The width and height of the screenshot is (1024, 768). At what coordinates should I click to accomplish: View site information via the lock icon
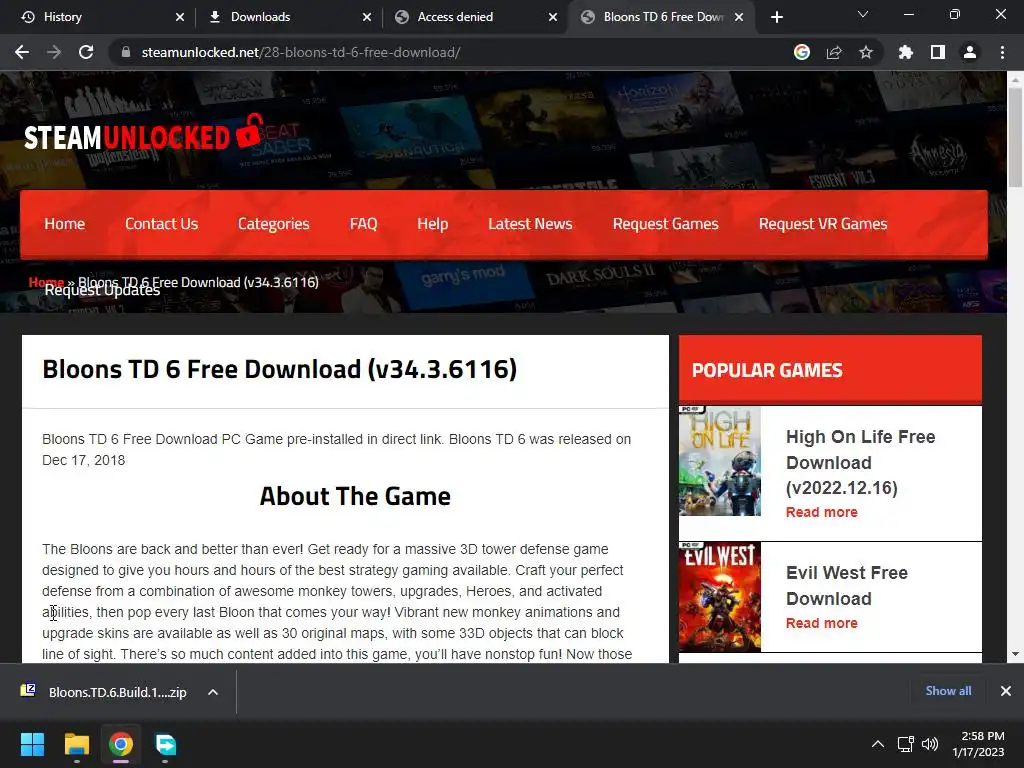coord(125,52)
